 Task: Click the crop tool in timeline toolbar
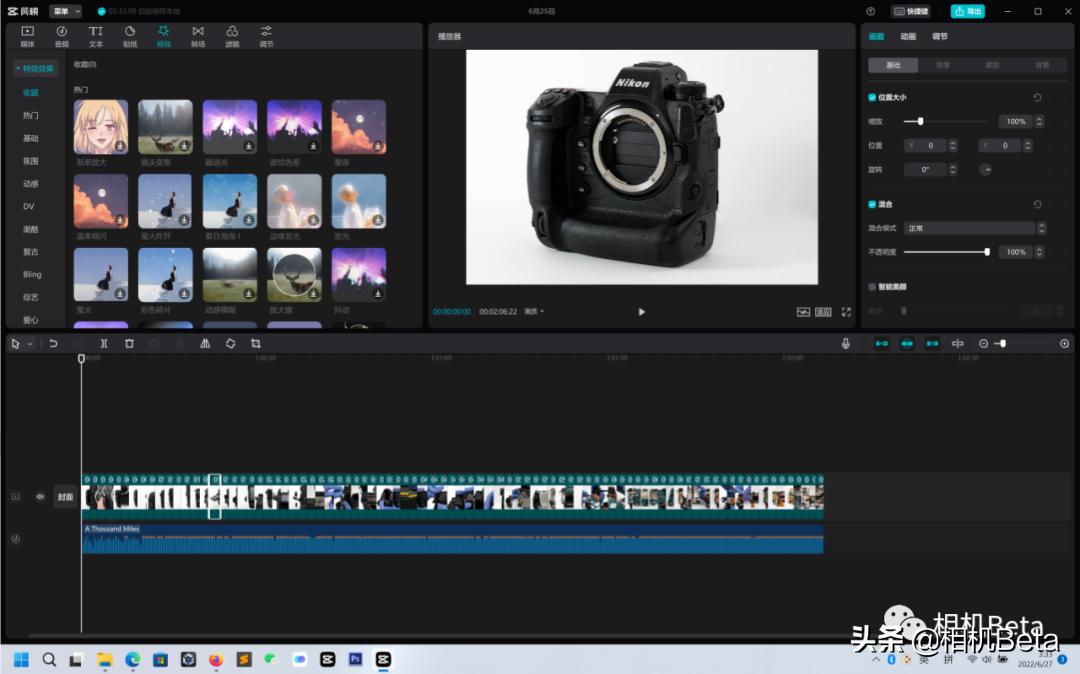pyautogui.click(x=256, y=343)
